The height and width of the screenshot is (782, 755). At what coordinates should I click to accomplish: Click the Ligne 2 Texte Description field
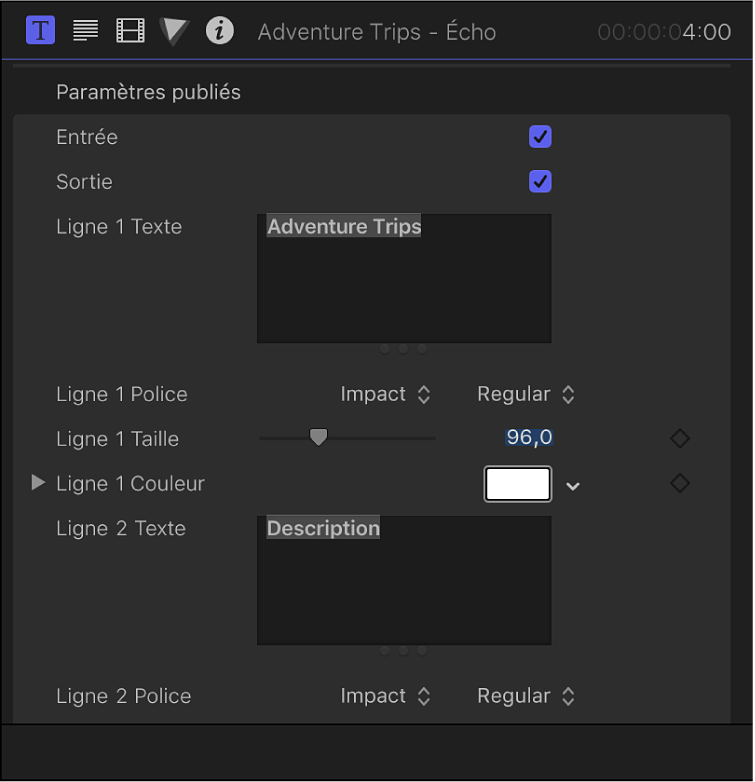[x=404, y=580]
